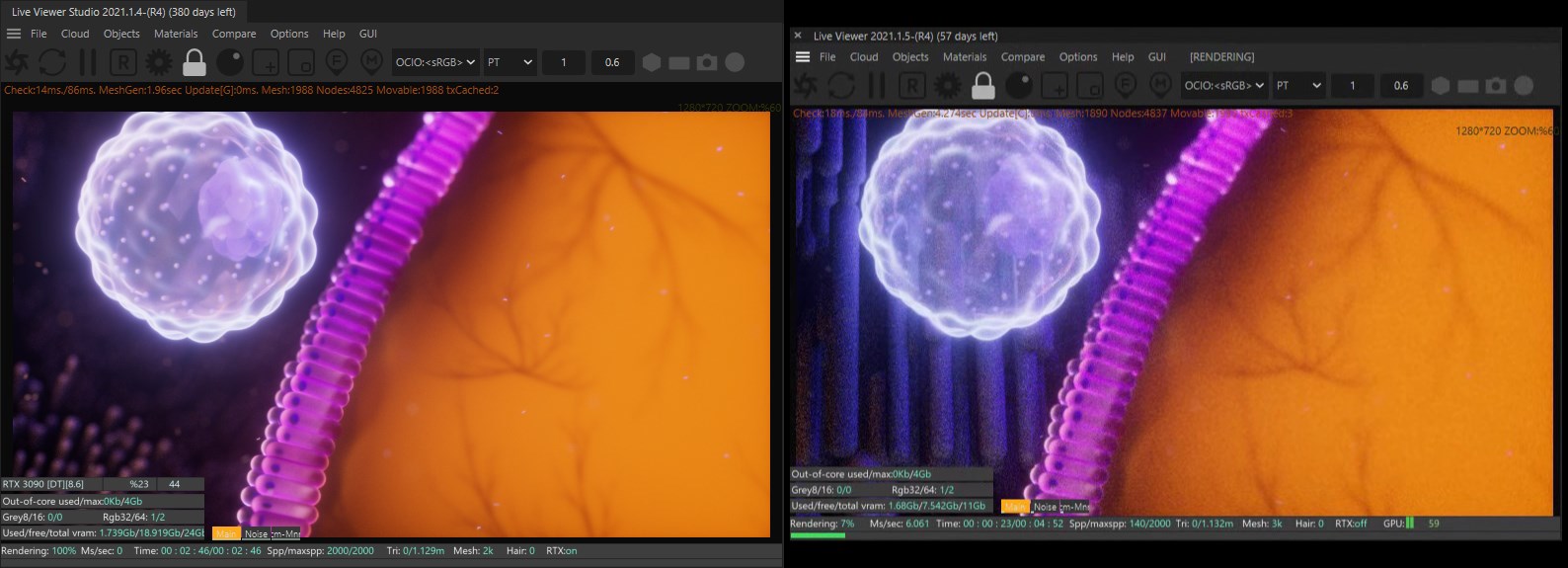
Task: Open hamburger menu in right Live Viewer window
Action: [803, 57]
